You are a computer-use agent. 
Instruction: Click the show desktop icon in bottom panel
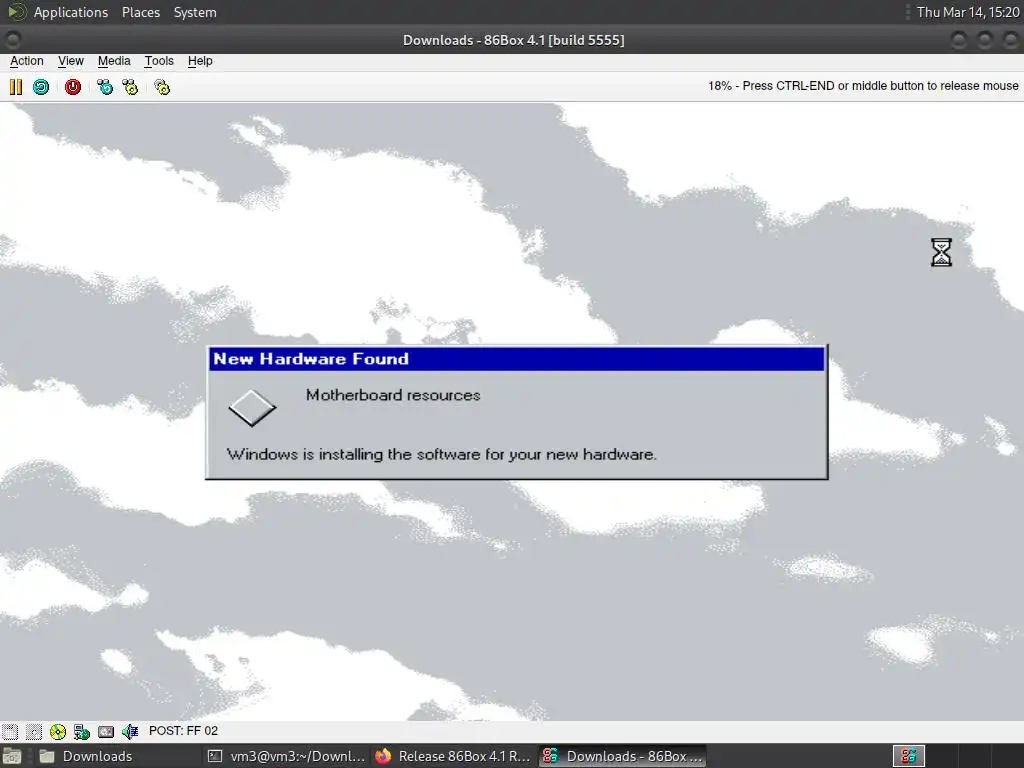(x=12, y=756)
